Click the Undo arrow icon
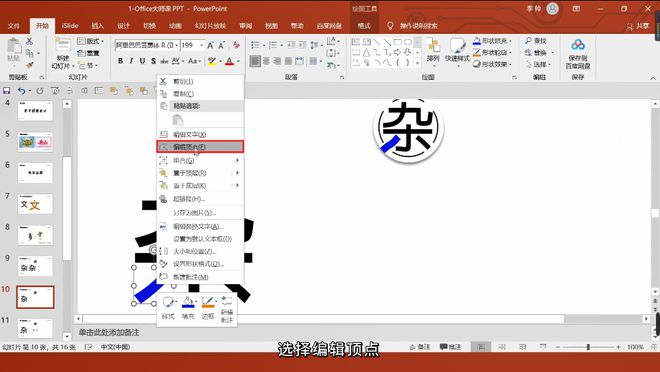This screenshot has width=660, height=372. (x=21, y=90)
